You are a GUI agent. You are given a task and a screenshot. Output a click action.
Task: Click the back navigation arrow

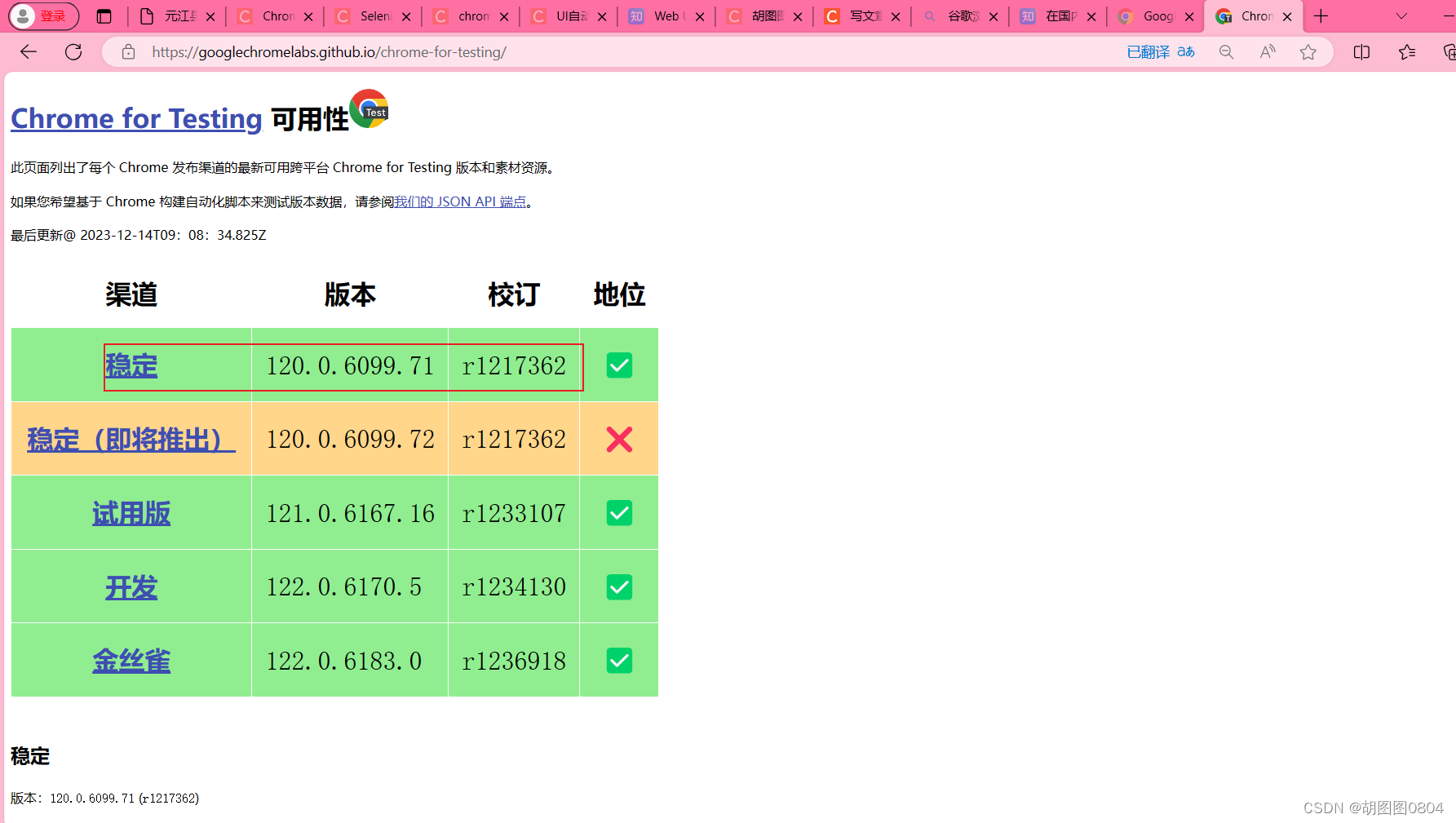(28, 51)
